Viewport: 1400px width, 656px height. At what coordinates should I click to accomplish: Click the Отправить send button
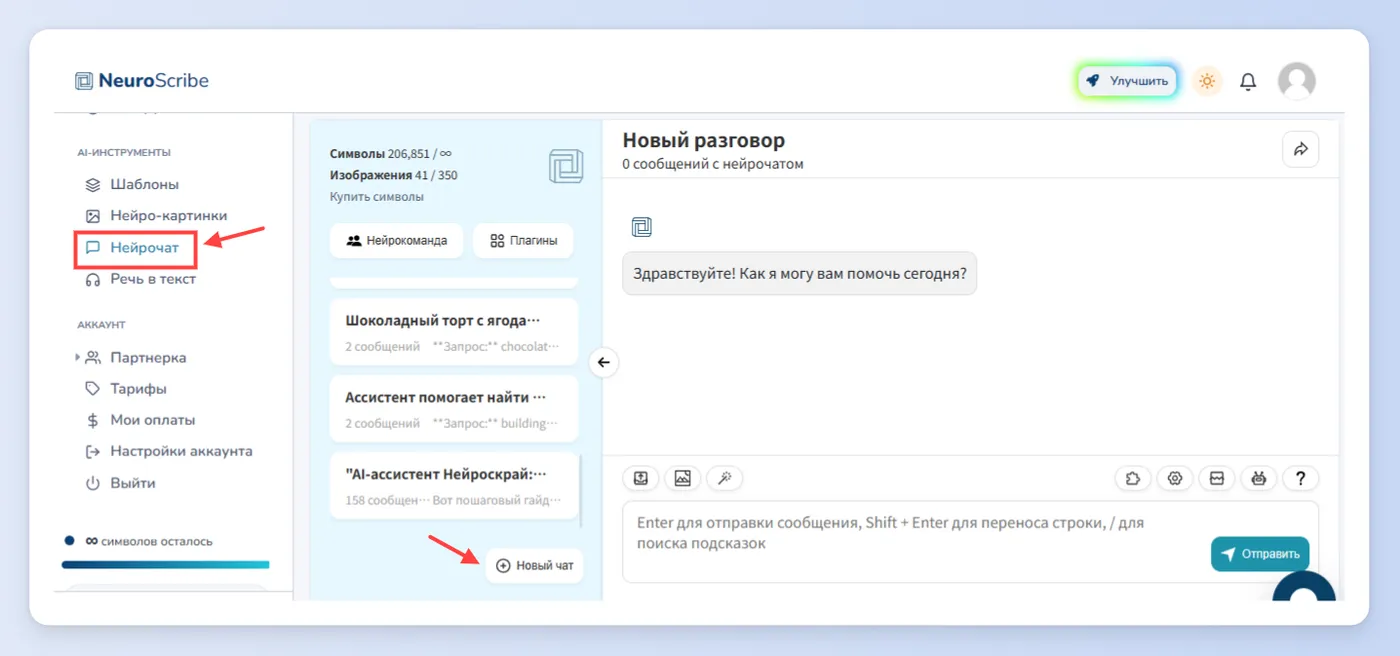click(x=1260, y=553)
